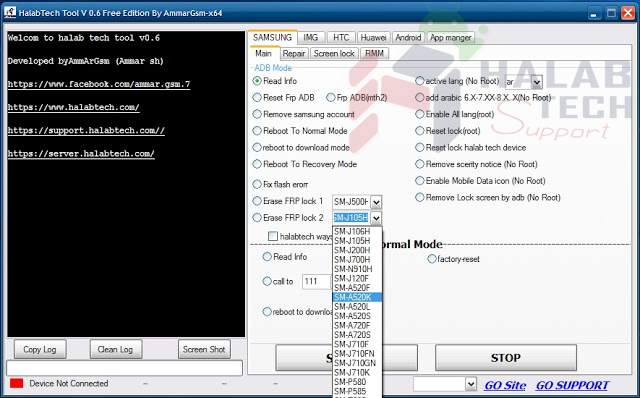The width and height of the screenshot is (640, 398).
Task: Take a Screen Shot with the button
Action: 204,349
